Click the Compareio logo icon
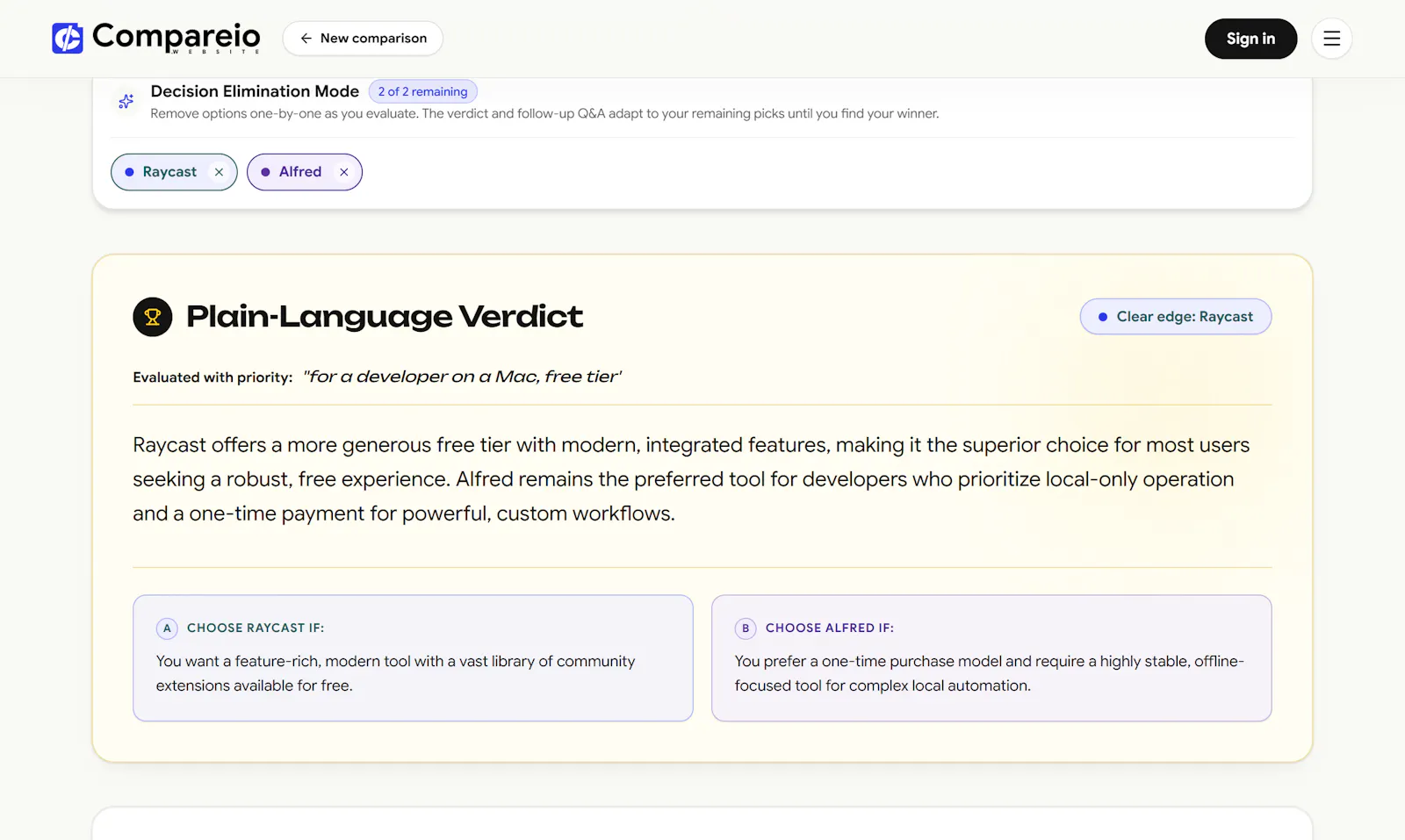This screenshot has height=840, width=1405. tap(68, 39)
